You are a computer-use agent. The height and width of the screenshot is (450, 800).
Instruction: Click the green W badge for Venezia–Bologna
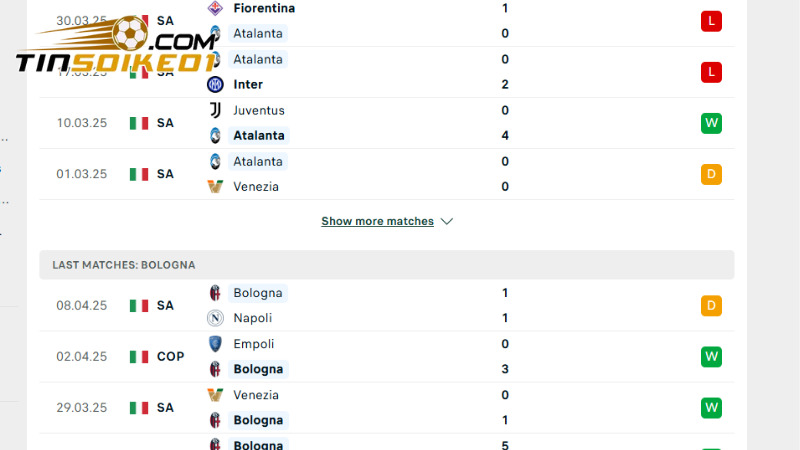click(x=711, y=408)
